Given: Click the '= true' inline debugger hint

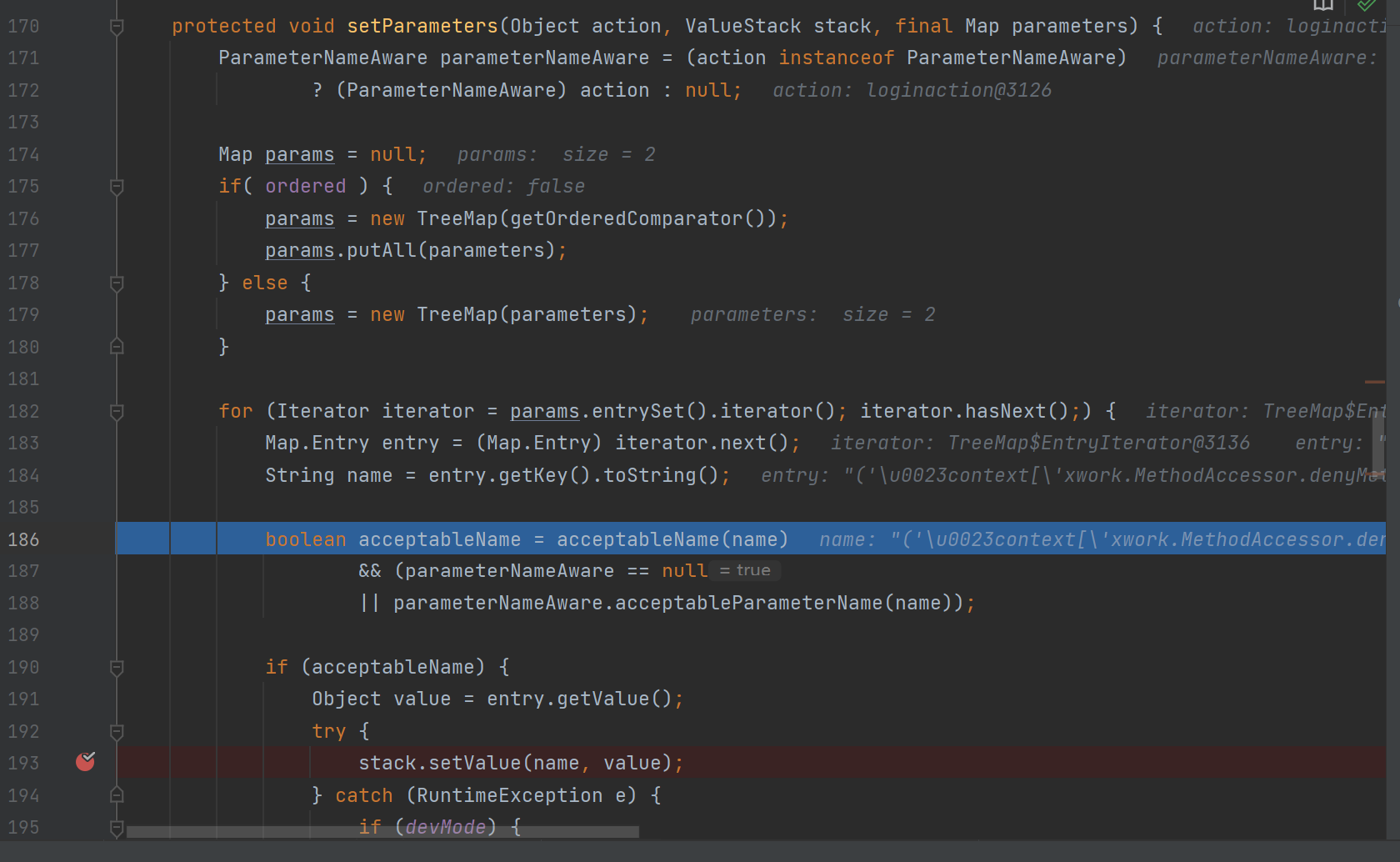Looking at the screenshot, I should (x=745, y=570).
